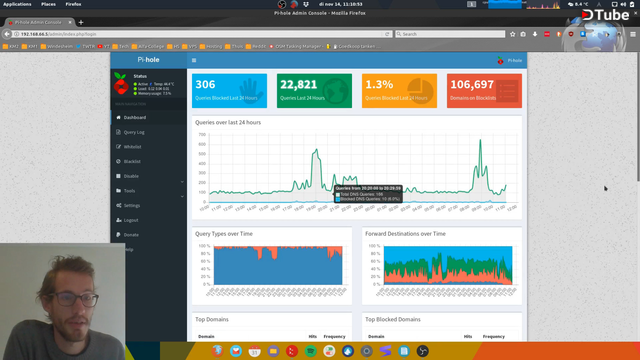Open the Query Log sidebar item

pos(149,132)
